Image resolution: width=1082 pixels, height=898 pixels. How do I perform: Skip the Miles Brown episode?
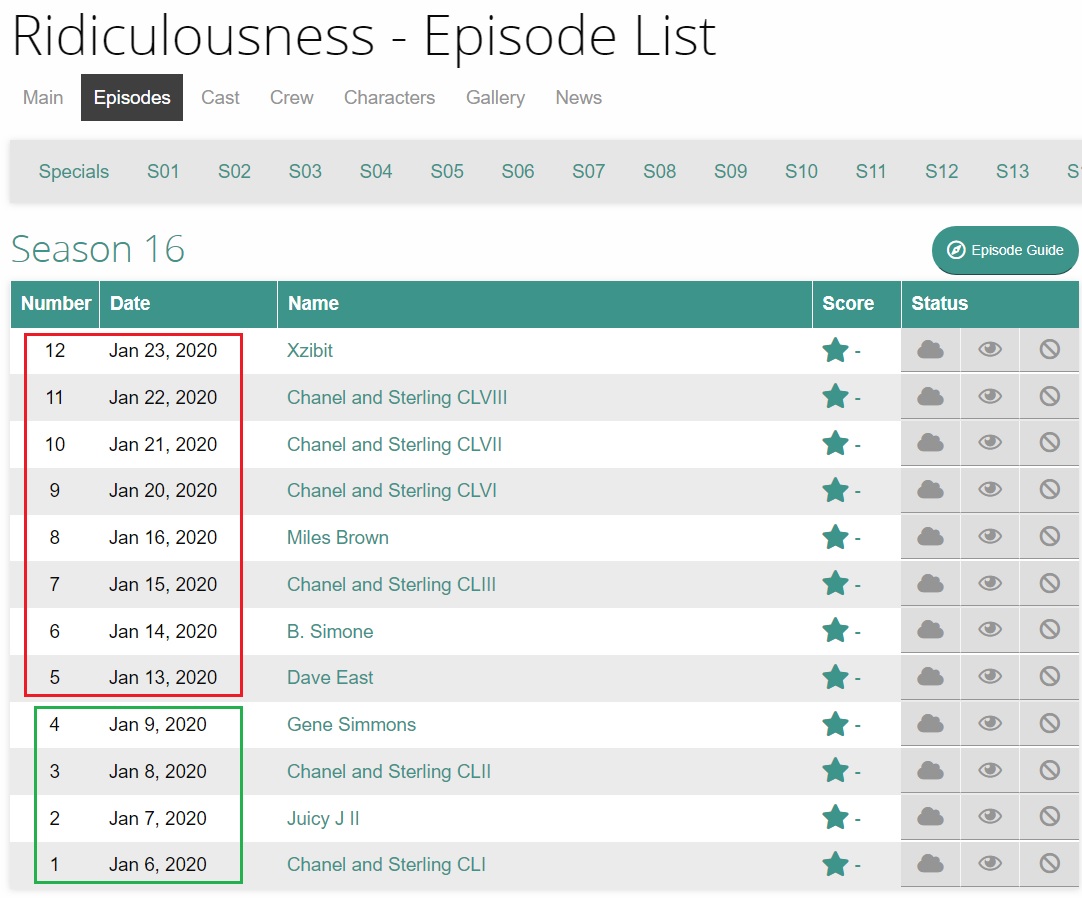pos(1050,536)
